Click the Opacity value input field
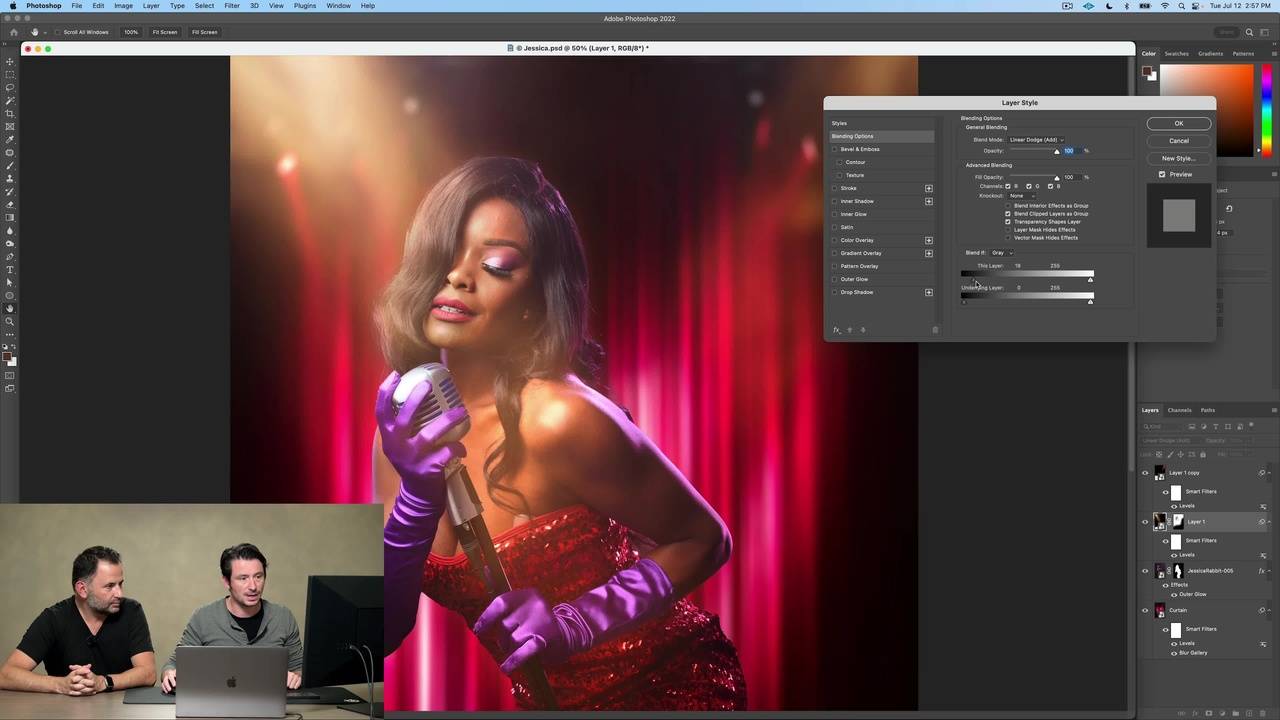Image resolution: width=1280 pixels, height=720 pixels. (1071, 151)
